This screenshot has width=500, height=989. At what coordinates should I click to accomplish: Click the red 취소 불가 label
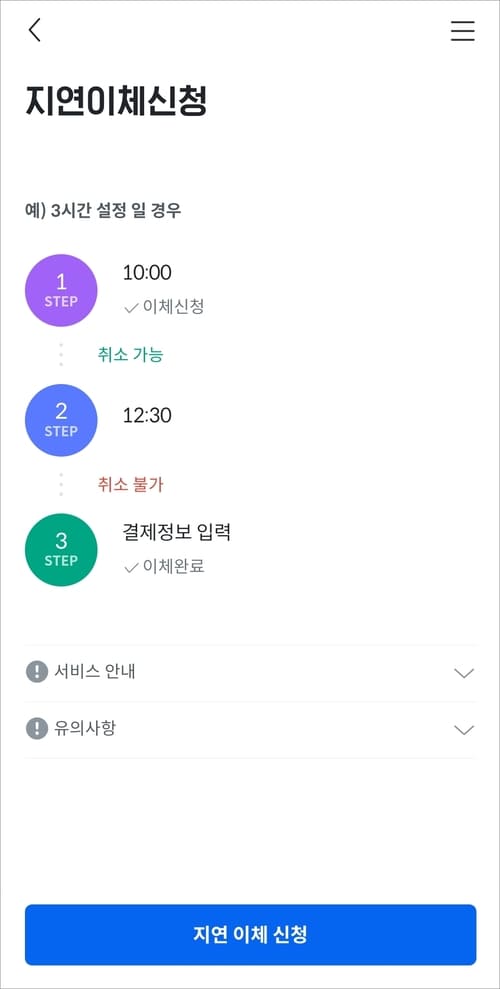[x=131, y=484]
